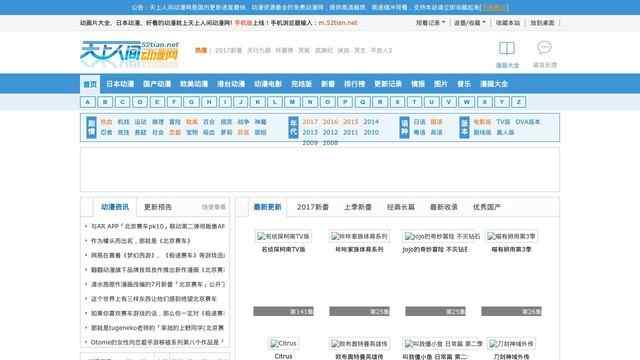Click the 天上人间动漫网 site logo

130,53
